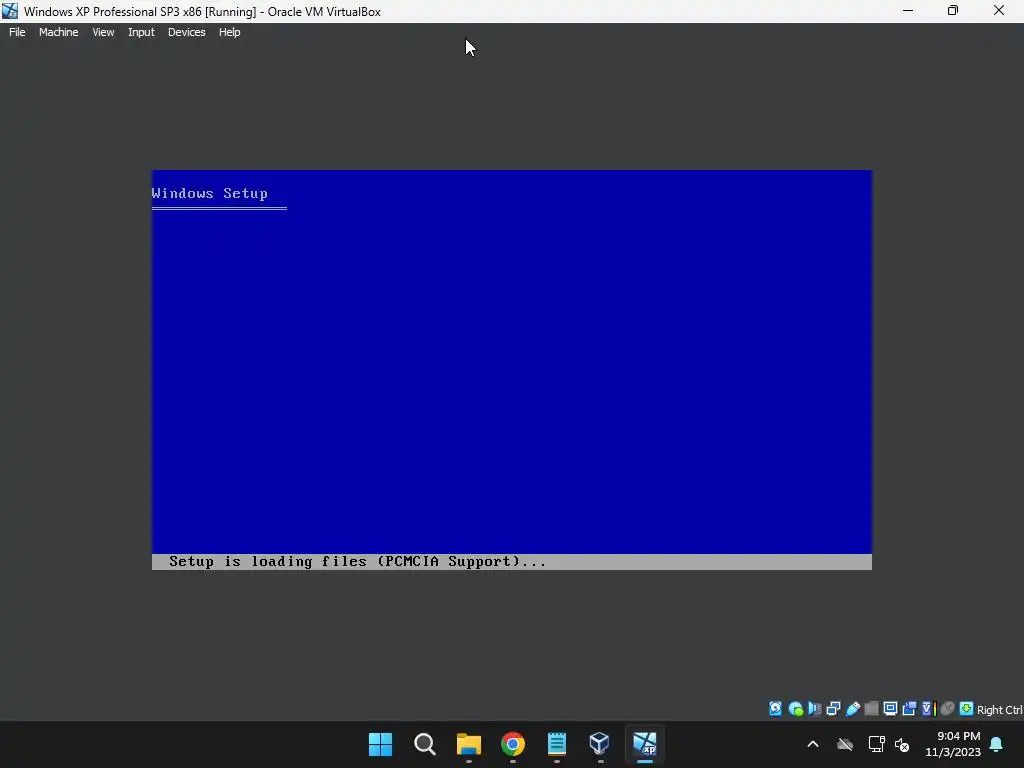Open the View menu
The height and width of the screenshot is (768, 1024).
[103, 32]
